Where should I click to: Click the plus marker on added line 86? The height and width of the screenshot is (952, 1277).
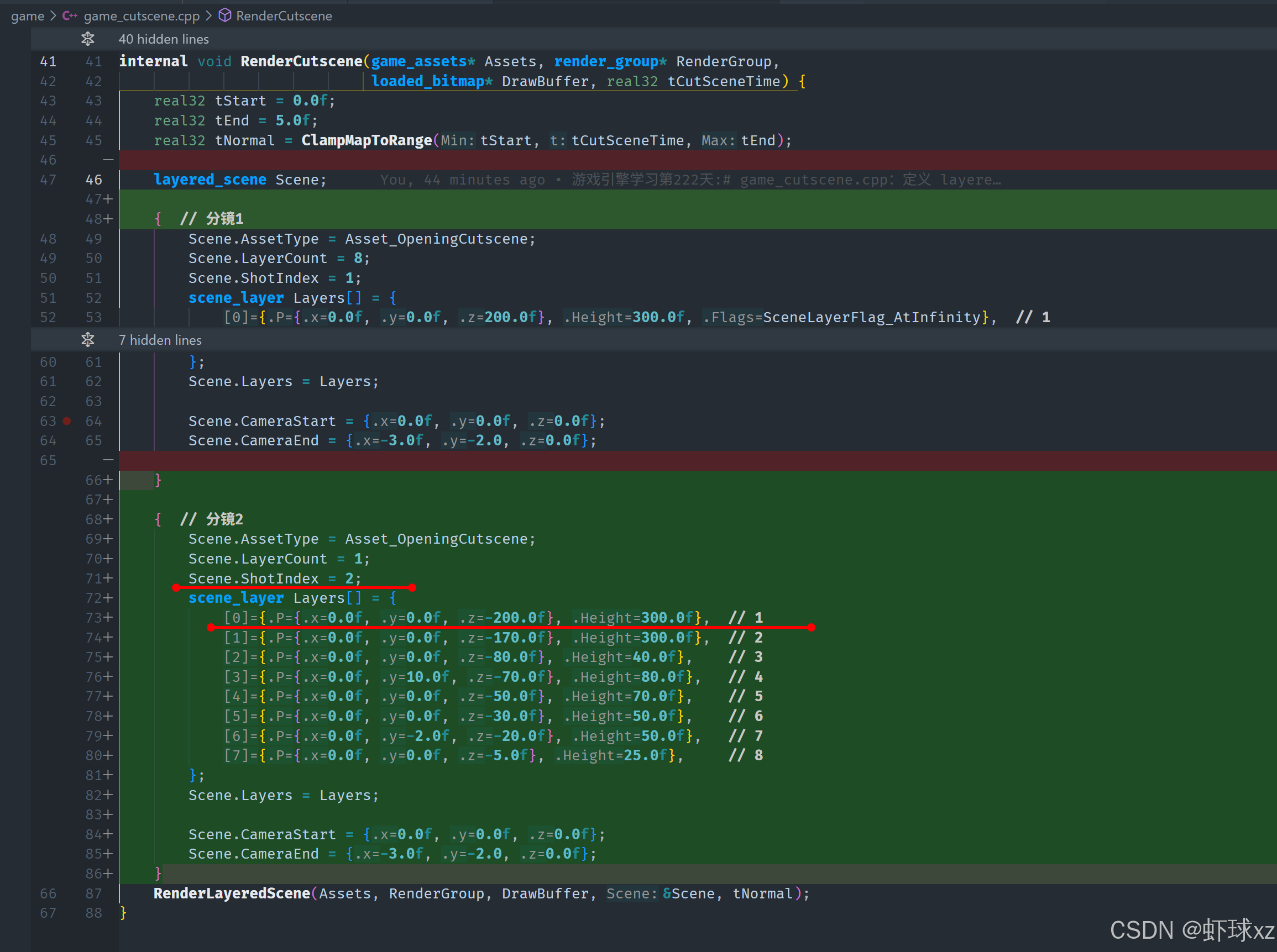(x=108, y=874)
